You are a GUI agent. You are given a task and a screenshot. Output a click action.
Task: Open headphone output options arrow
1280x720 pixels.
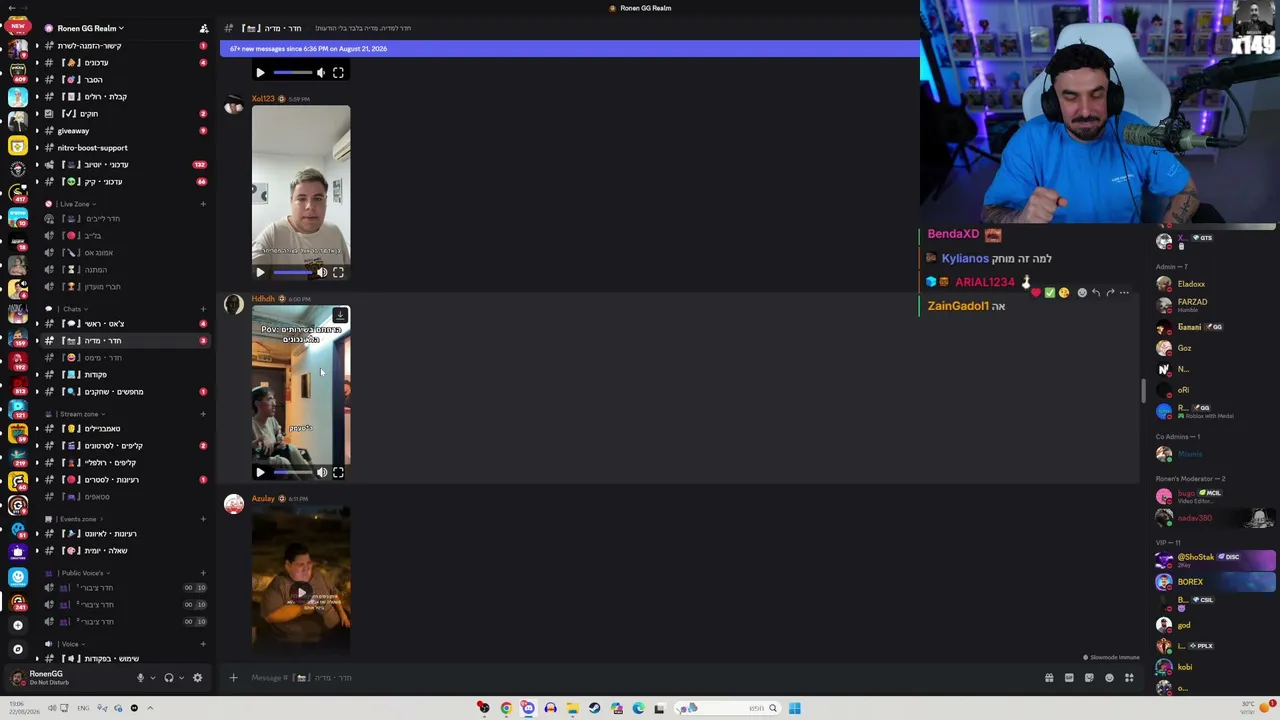[x=181, y=678]
